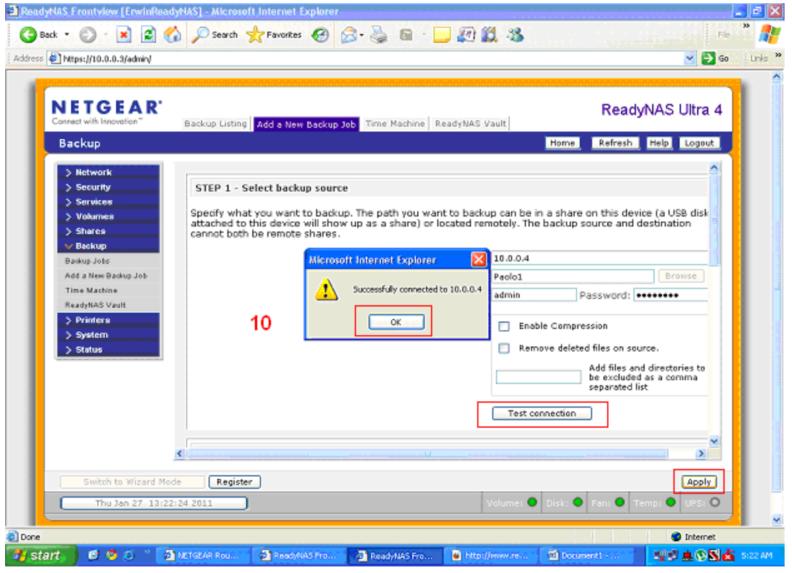Click the Mail envelope toolbar icon
The image size is (792, 573).
tap(349, 35)
